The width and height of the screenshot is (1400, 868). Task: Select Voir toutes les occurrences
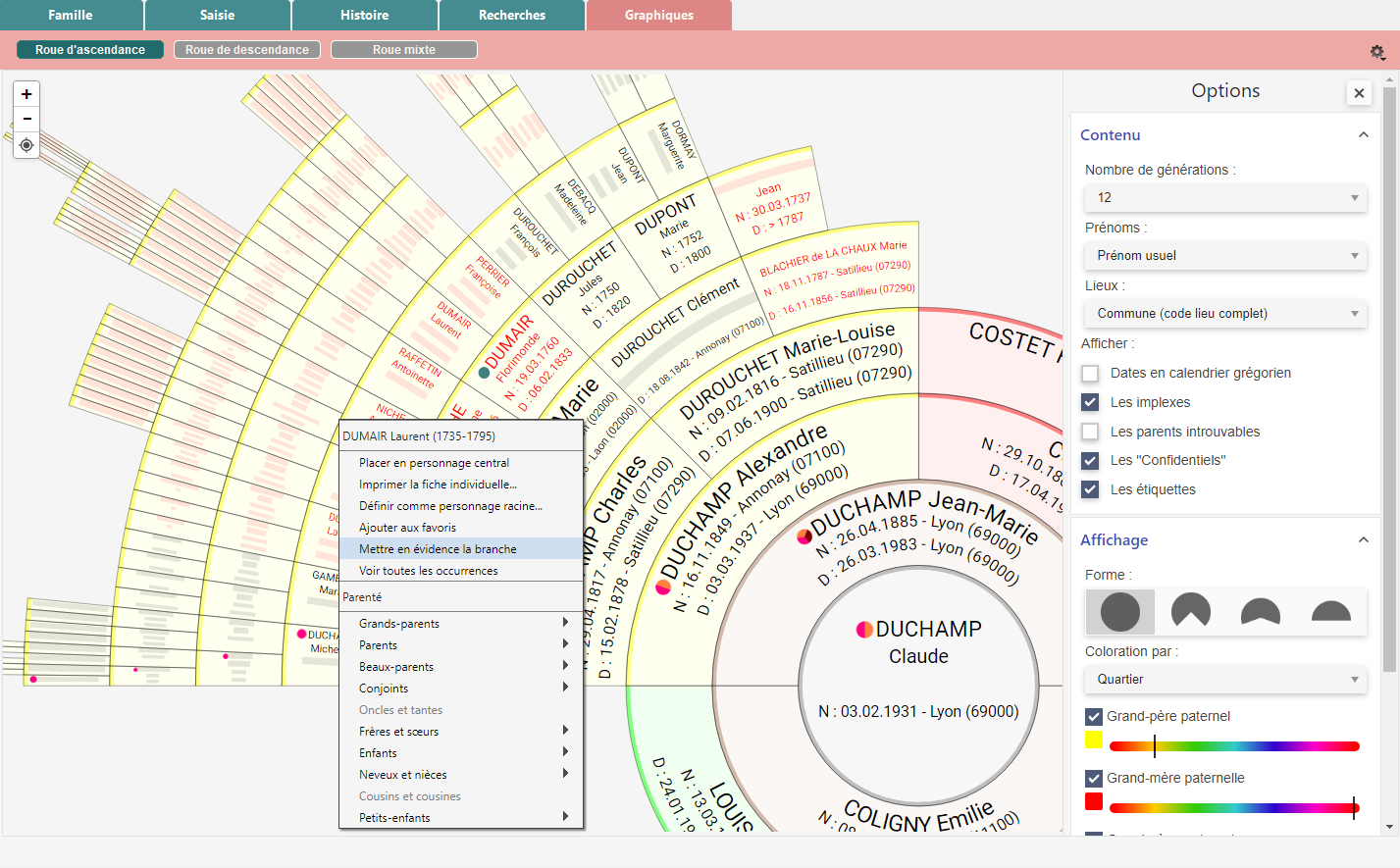tap(461, 571)
